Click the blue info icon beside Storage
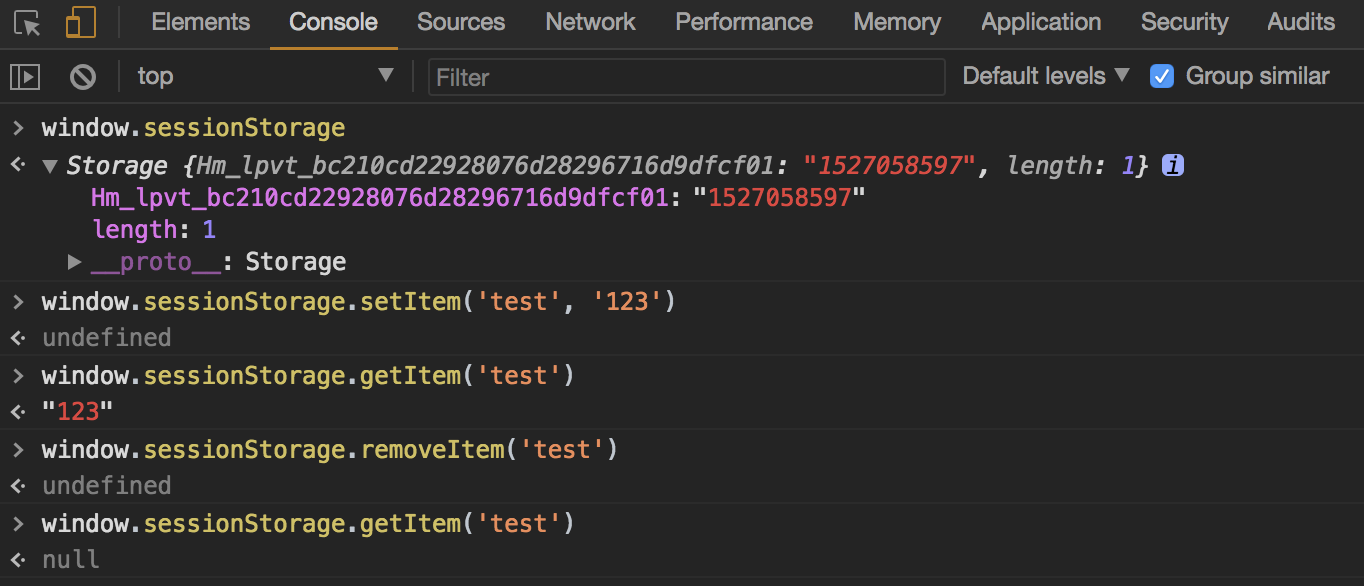The width and height of the screenshot is (1364, 586). (x=1173, y=166)
